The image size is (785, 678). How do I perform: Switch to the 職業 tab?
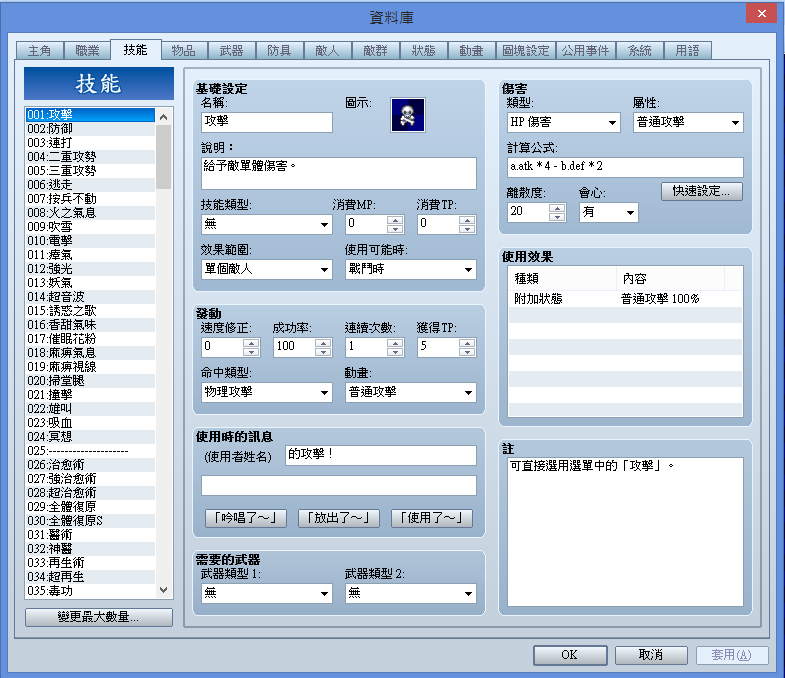87,51
